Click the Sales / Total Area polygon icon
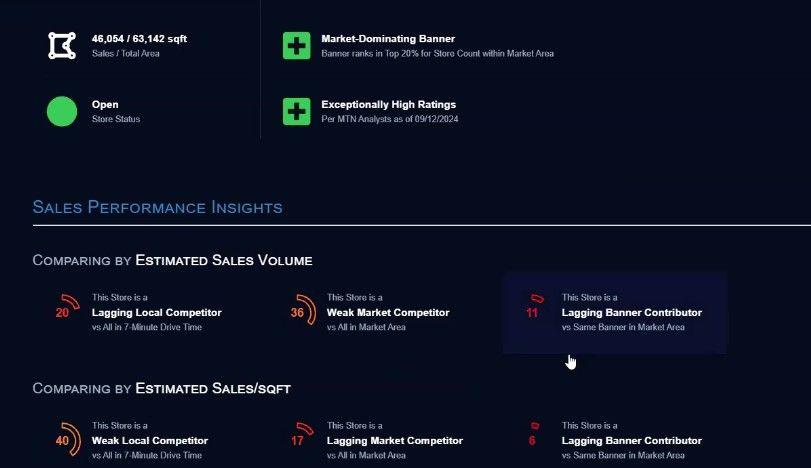The image size is (811, 468). pyautogui.click(x=62, y=45)
